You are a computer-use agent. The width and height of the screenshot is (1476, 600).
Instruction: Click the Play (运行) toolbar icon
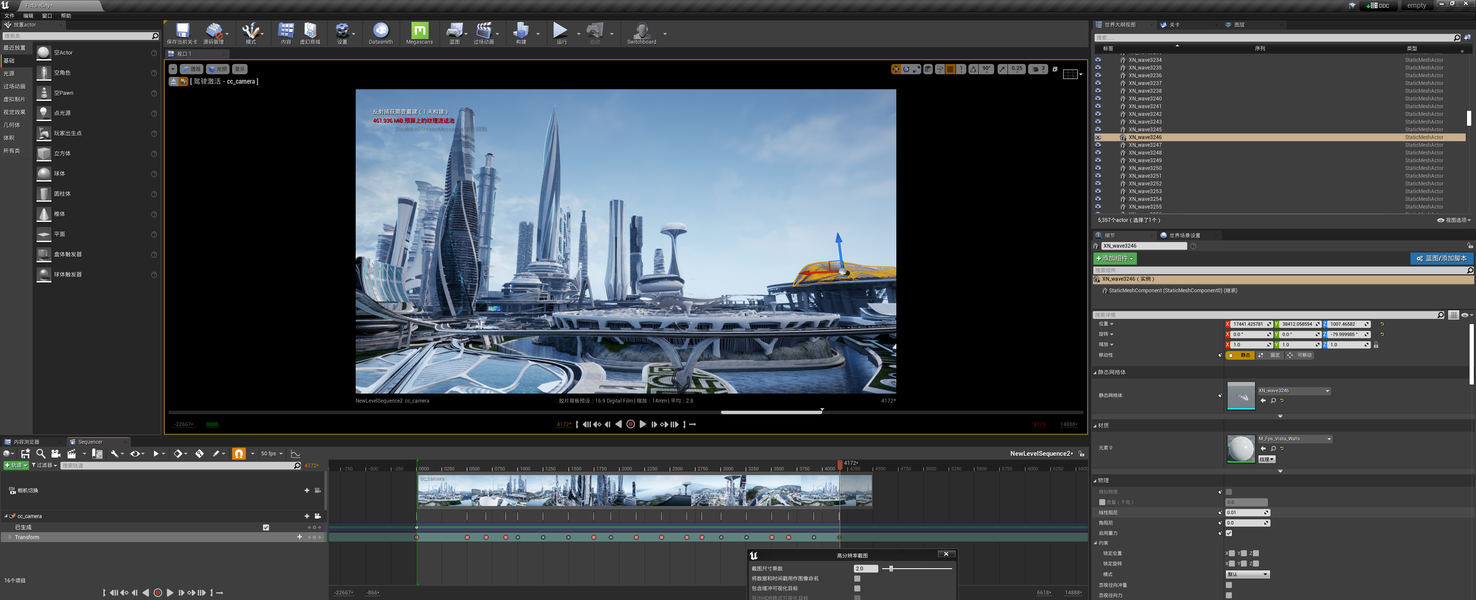(560, 31)
